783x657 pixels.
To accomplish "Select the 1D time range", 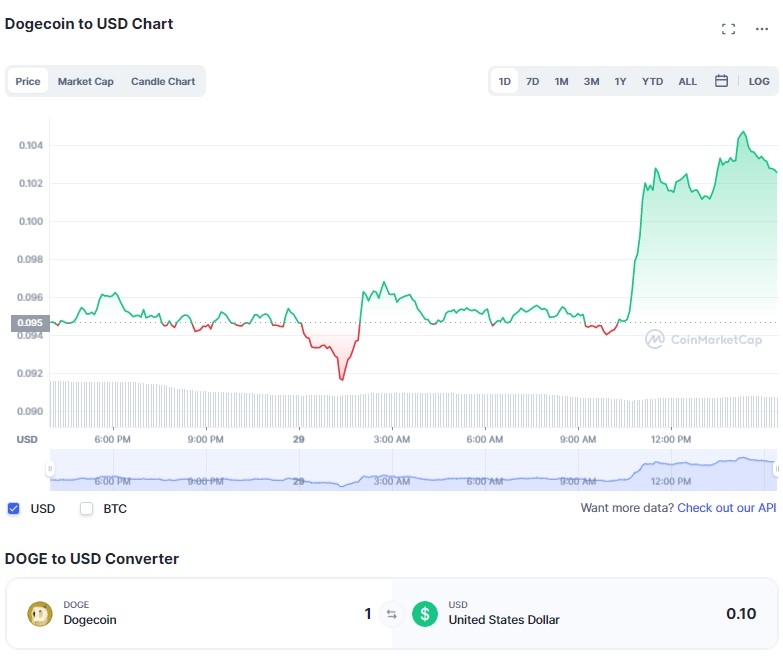I will click(x=504, y=81).
